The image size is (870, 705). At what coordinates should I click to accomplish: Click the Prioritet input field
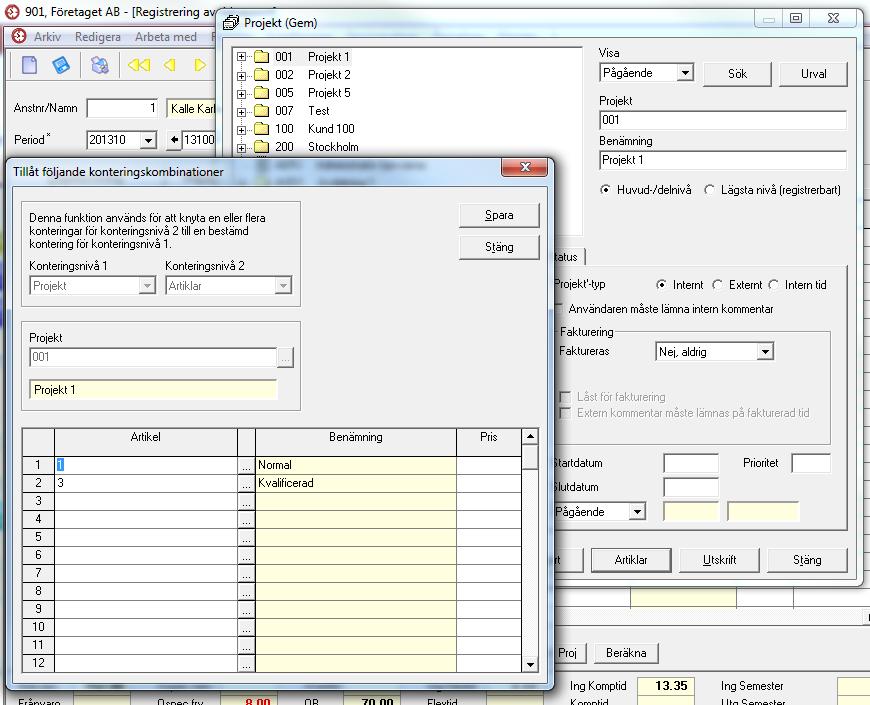[811, 463]
